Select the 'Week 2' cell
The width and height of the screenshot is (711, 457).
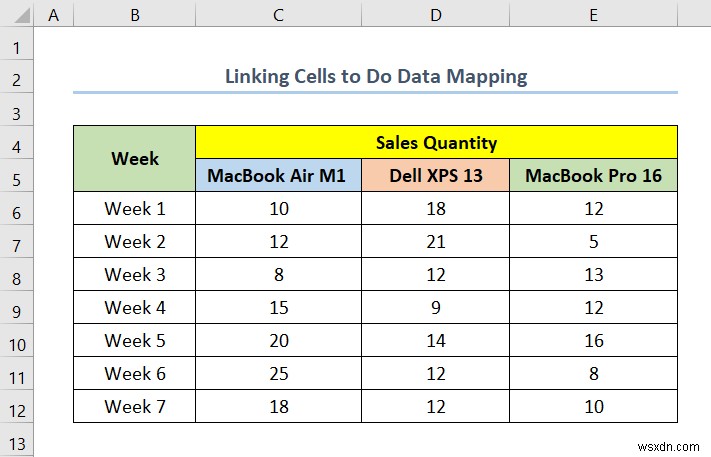coord(135,242)
